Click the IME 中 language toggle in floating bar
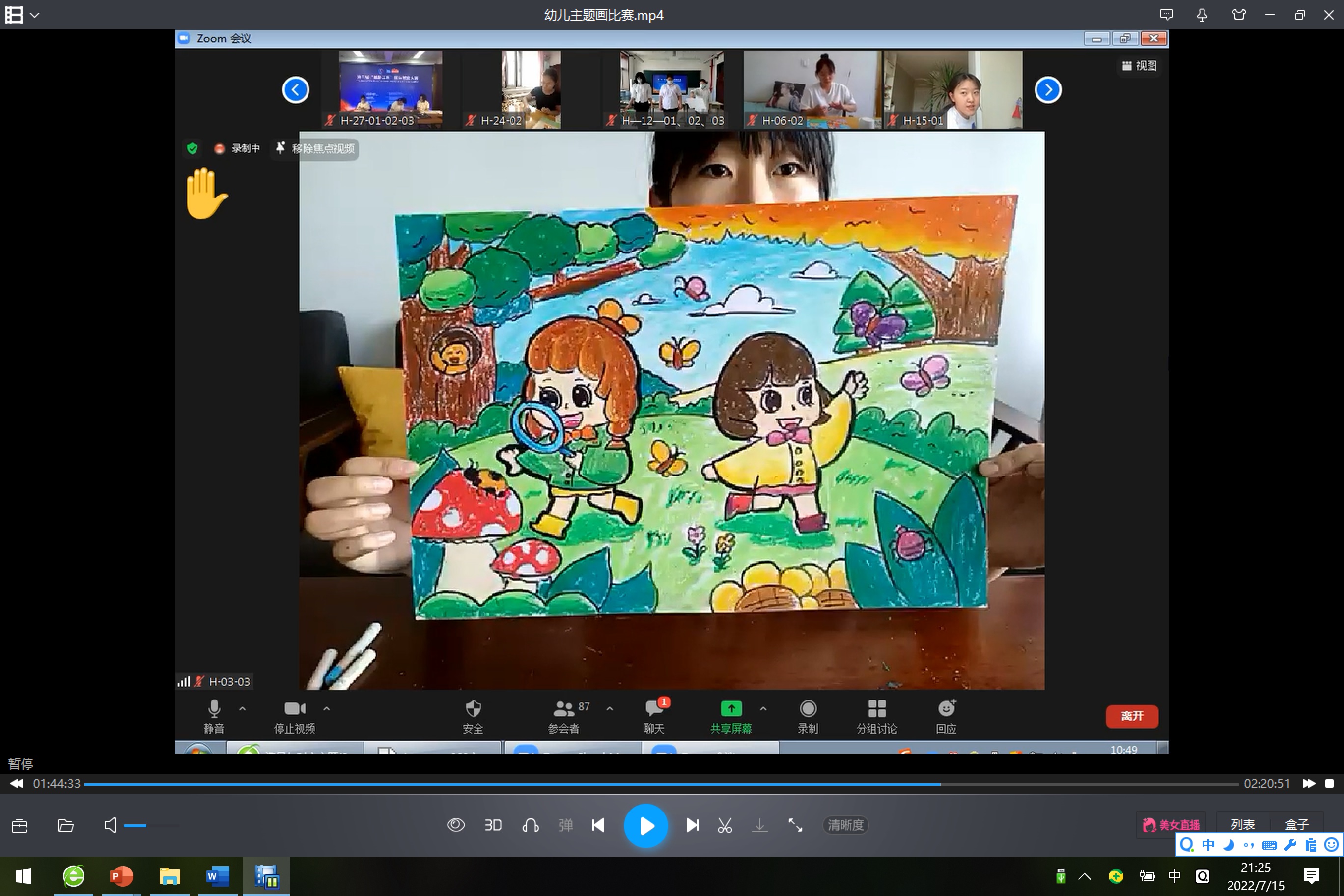The height and width of the screenshot is (896, 1344). [1208, 844]
